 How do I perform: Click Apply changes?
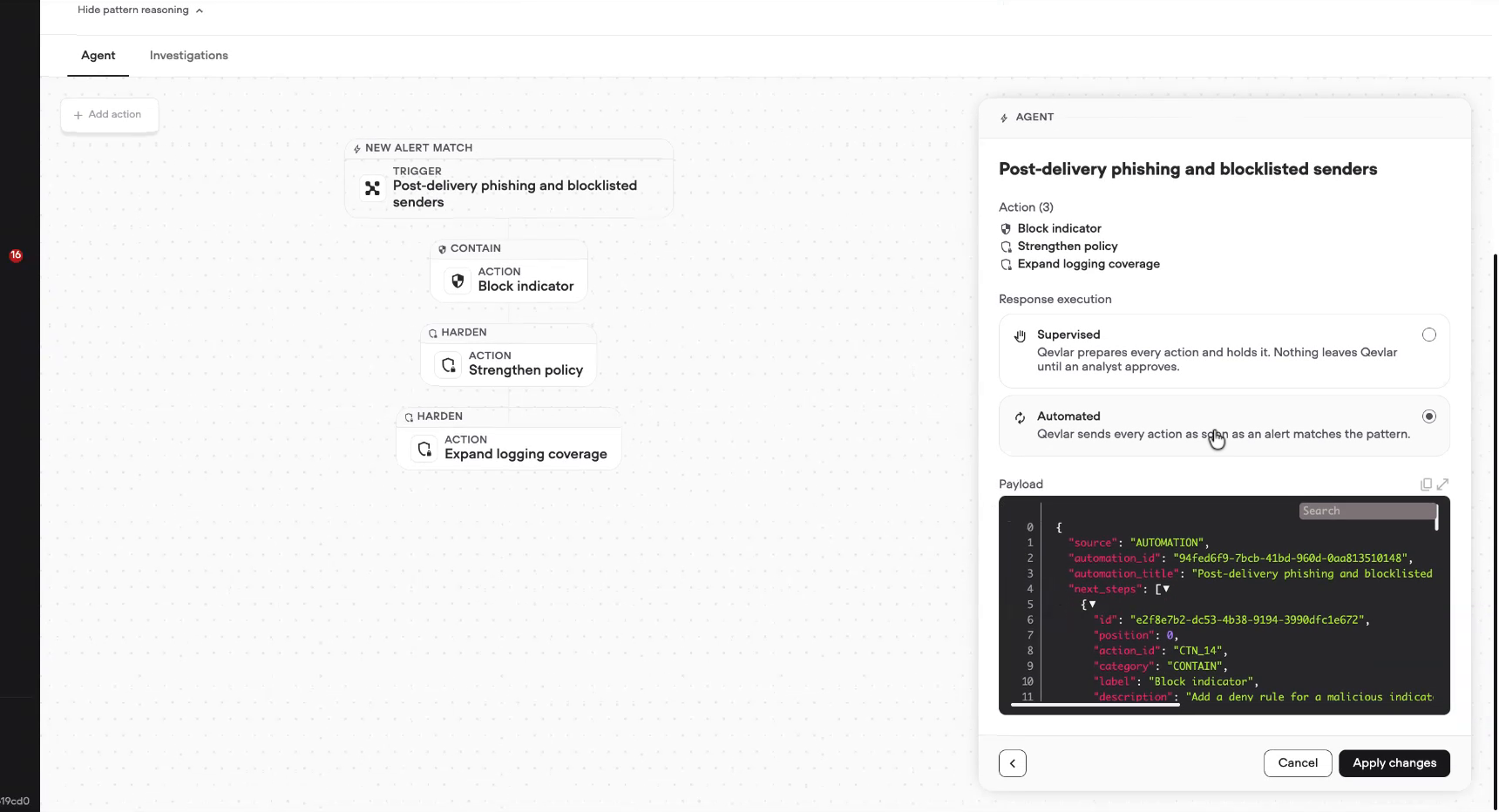pos(1394,763)
